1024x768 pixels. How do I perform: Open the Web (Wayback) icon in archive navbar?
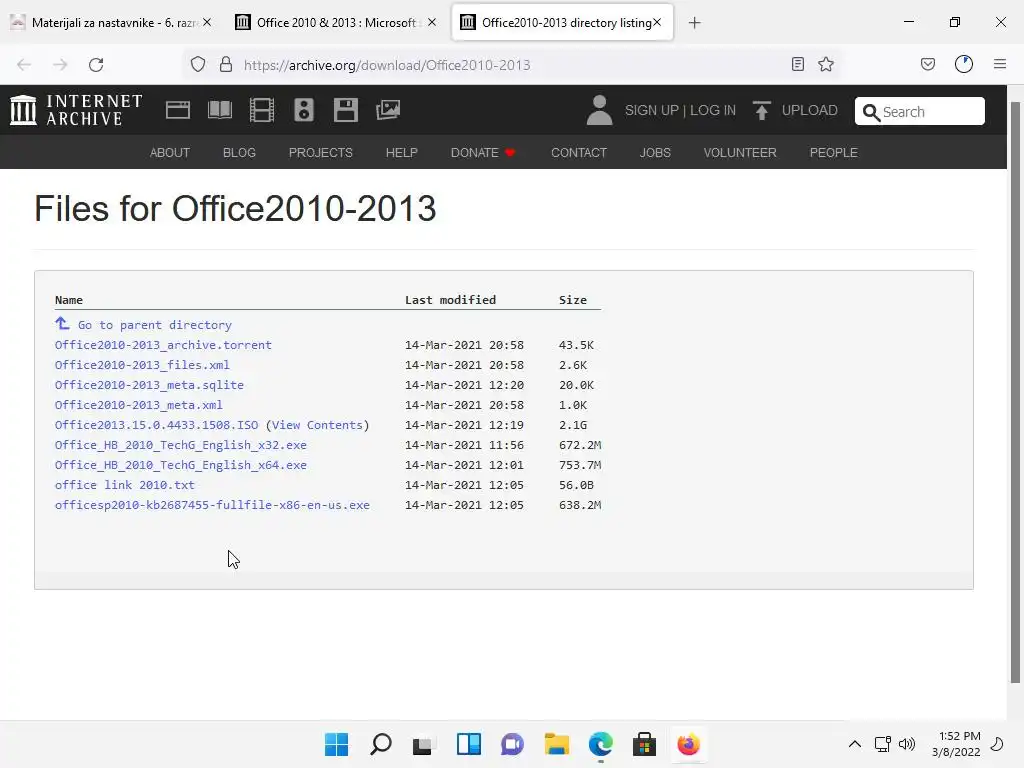tap(178, 110)
